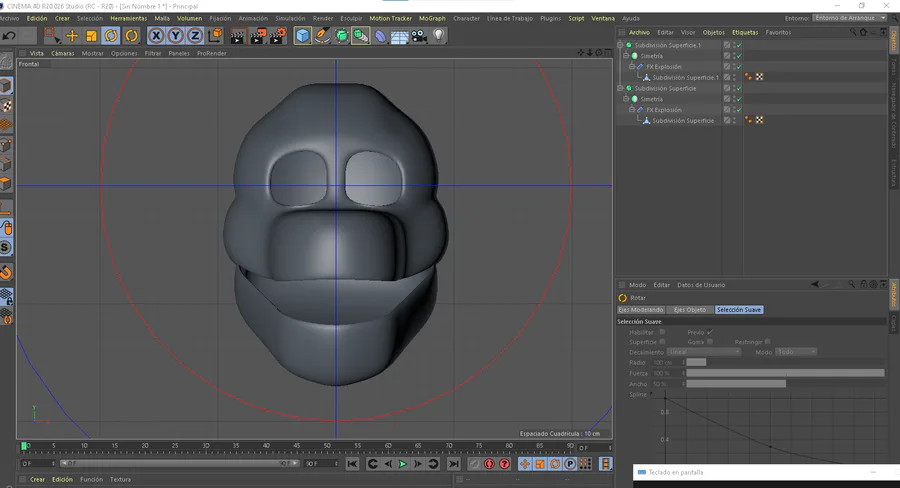Collapse the second Simetría object
The width and height of the screenshot is (900, 488).
(626, 99)
